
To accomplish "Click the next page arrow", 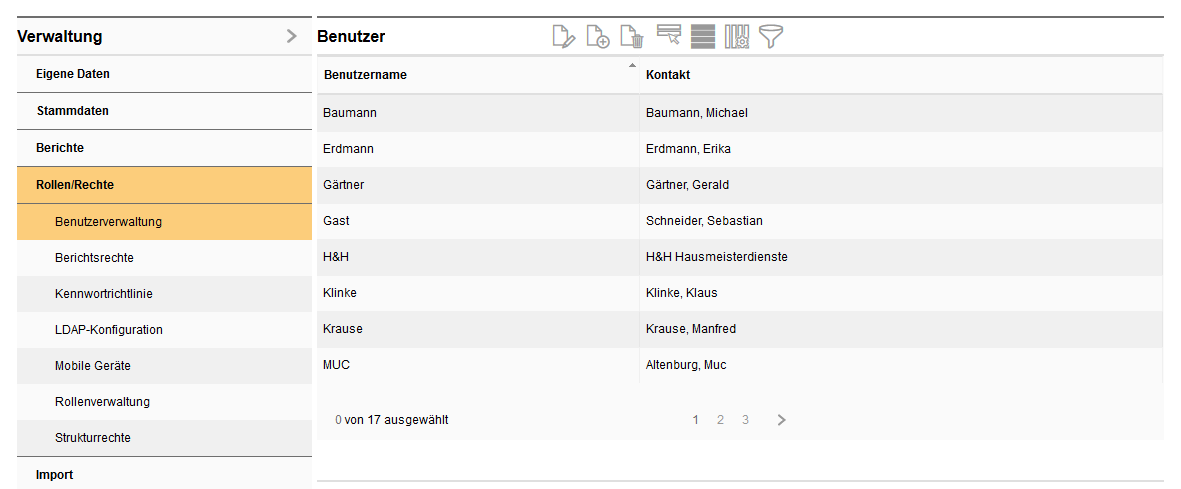I will coord(782,420).
